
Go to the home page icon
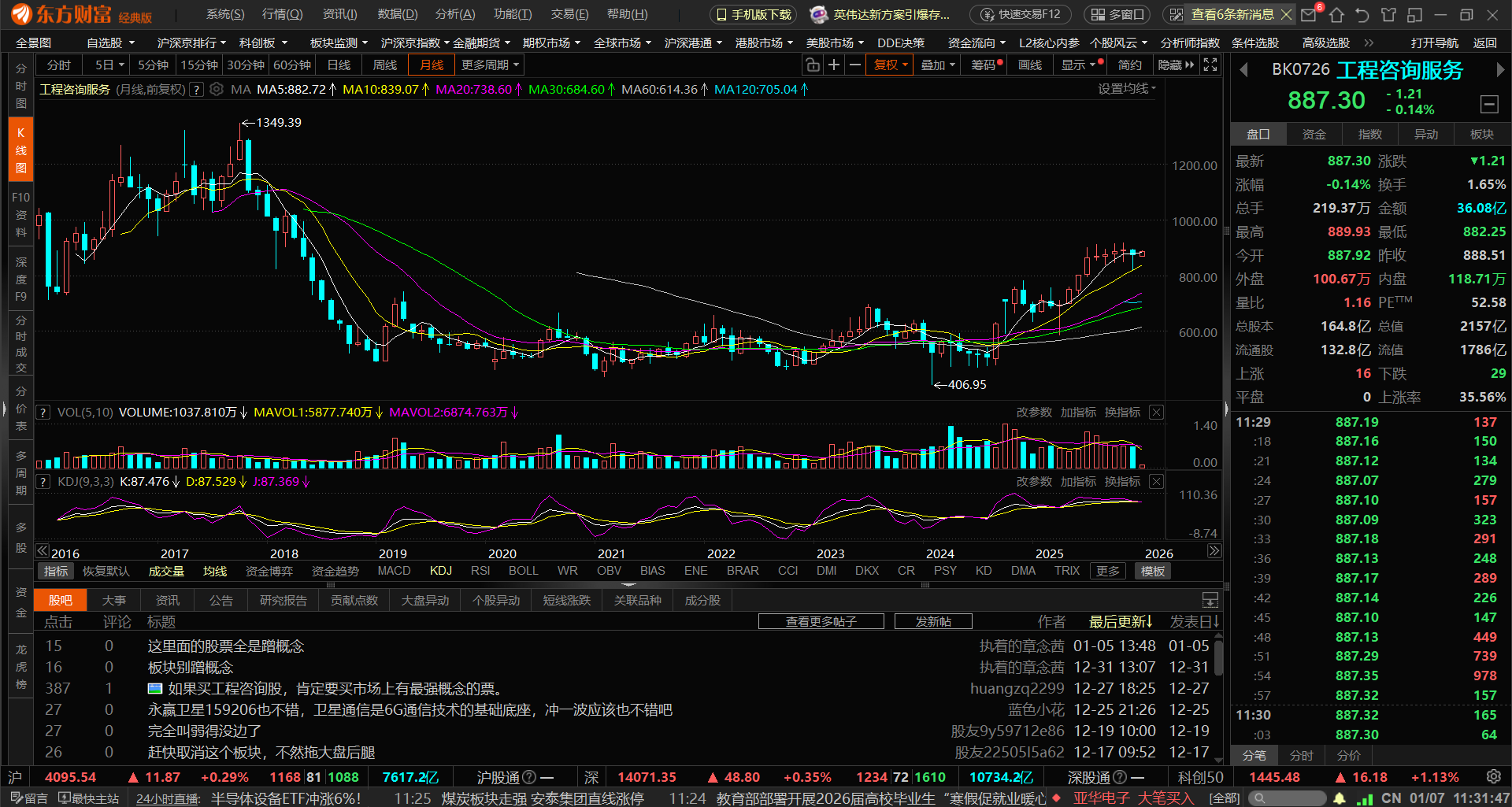[1336, 14]
